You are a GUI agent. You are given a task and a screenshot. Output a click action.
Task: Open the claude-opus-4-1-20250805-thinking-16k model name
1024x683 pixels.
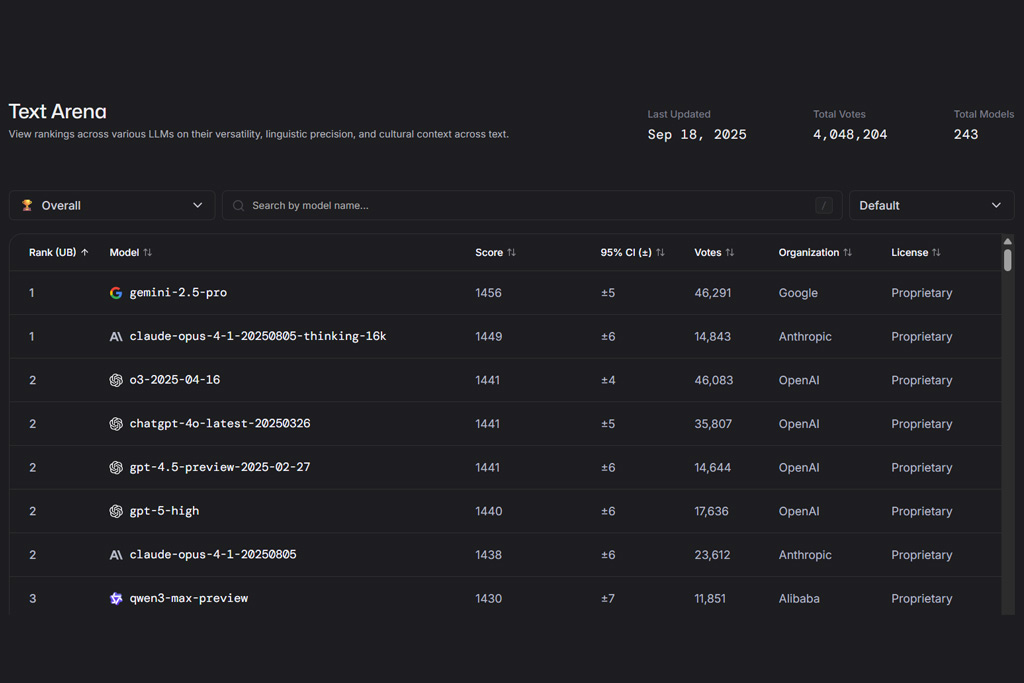click(x=258, y=336)
